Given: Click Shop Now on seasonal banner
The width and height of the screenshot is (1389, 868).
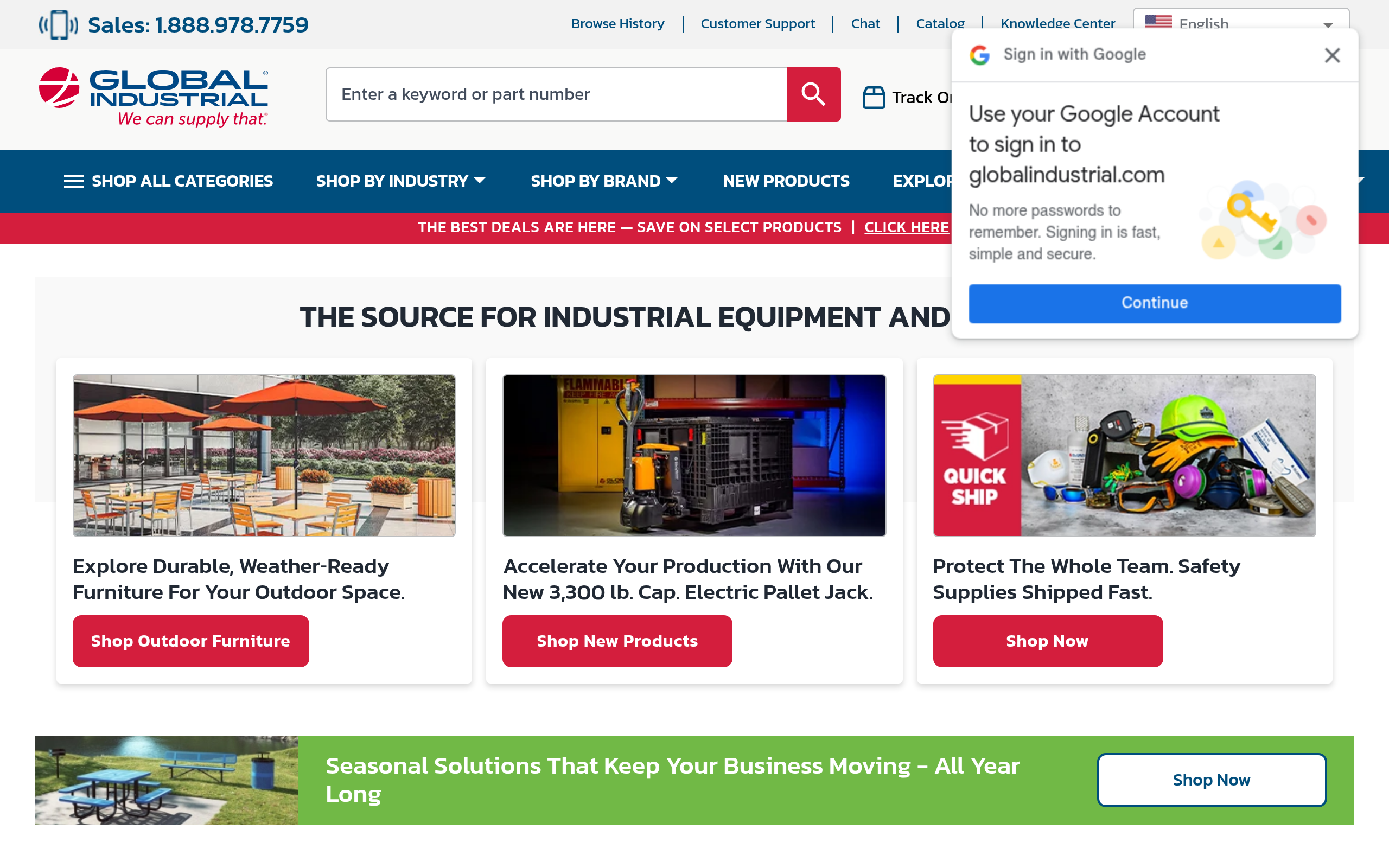Looking at the screenshot, I should tap(1211, 780).
